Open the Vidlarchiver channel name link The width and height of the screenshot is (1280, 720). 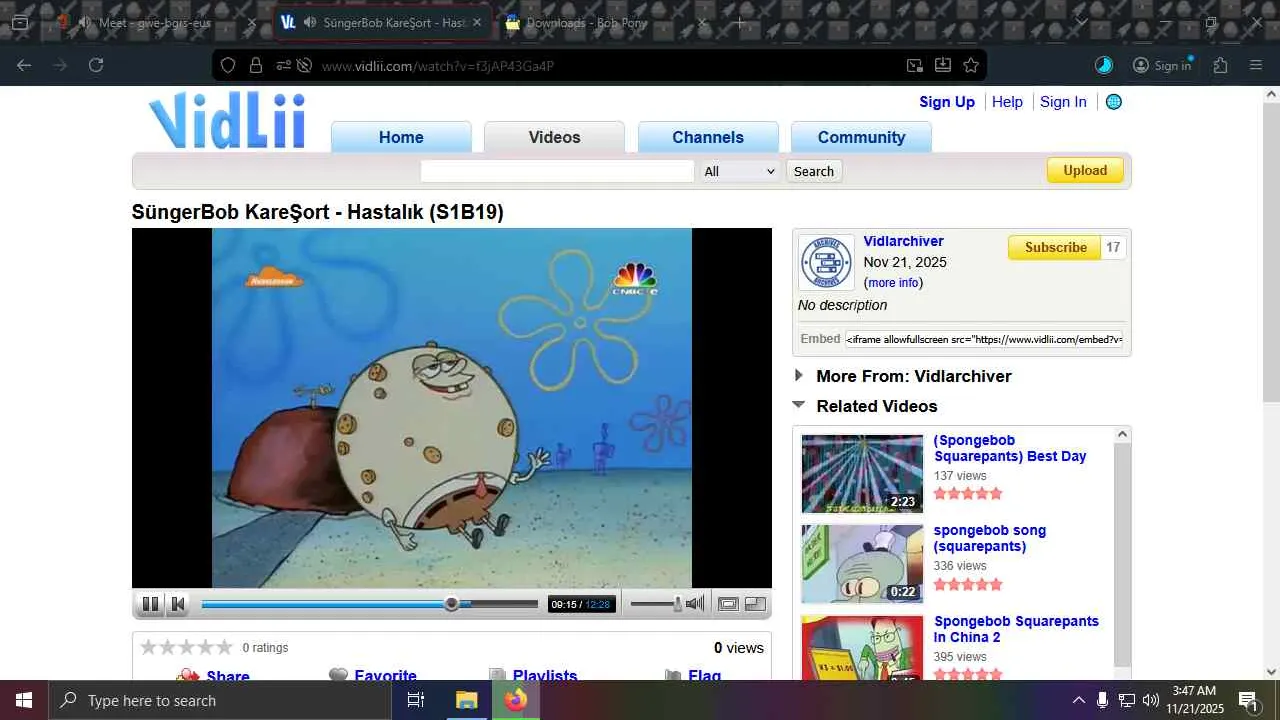[903, 241]
